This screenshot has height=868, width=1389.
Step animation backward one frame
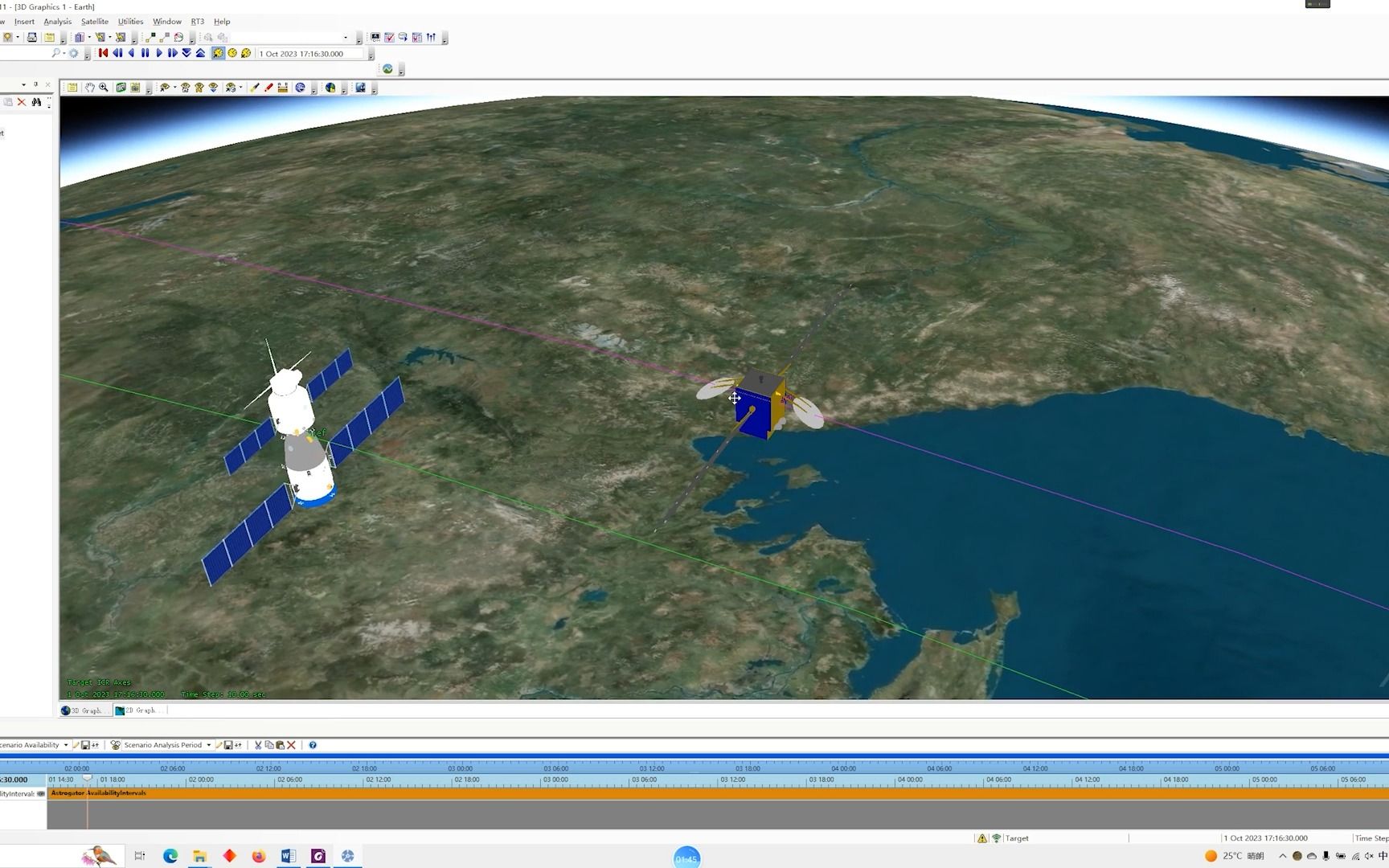pos(117,53)
